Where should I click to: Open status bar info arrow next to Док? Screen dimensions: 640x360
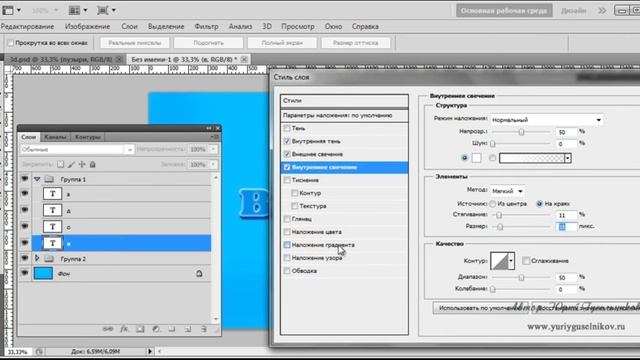tap(150, 351)
